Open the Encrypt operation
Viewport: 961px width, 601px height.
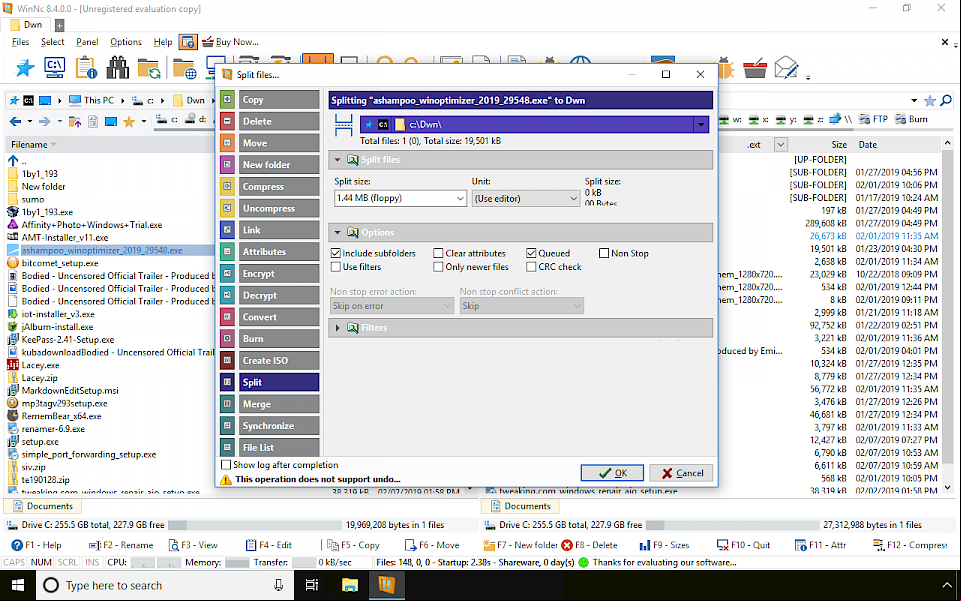tap(270, 273)
